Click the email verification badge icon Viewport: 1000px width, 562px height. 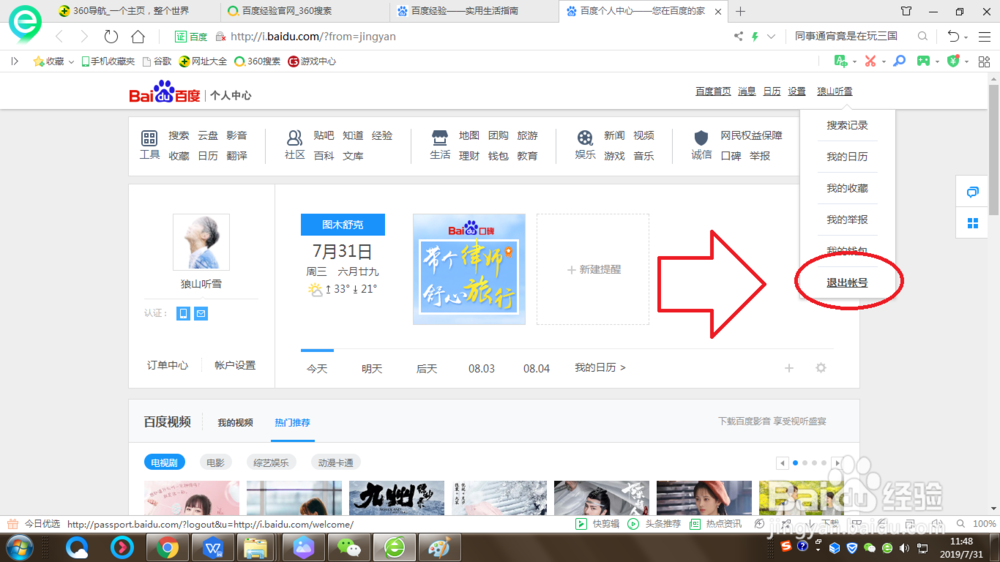(201, 313)
